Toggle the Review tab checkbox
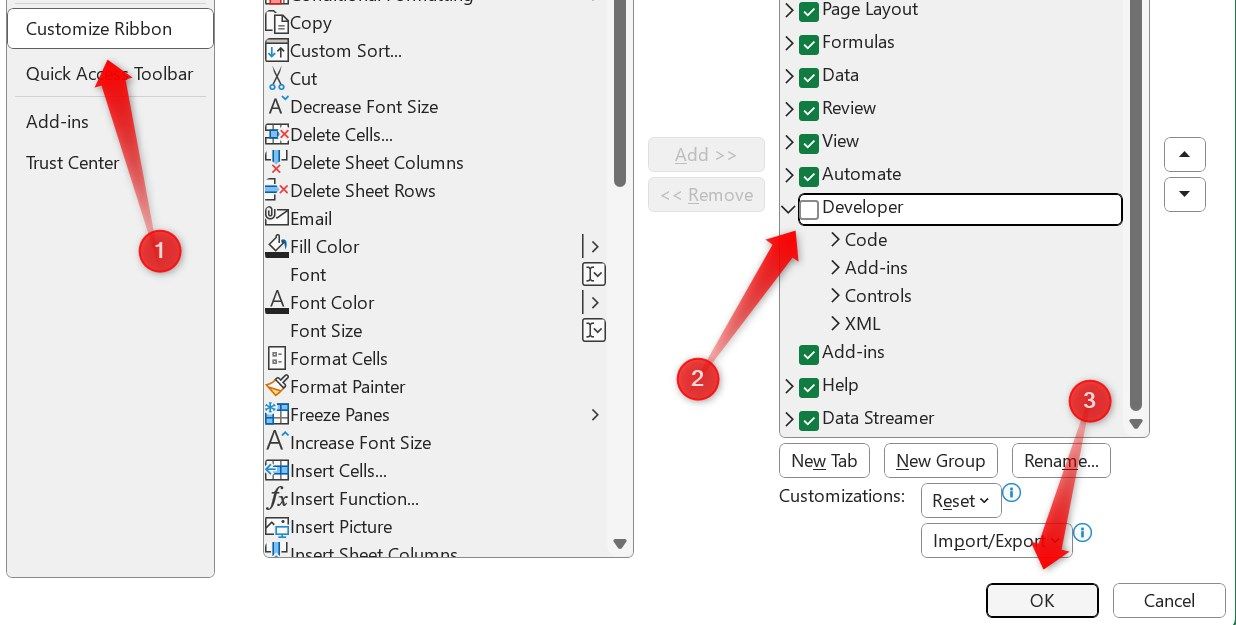The width and height of the screenshot is (1236, 625). coord(809,110)
